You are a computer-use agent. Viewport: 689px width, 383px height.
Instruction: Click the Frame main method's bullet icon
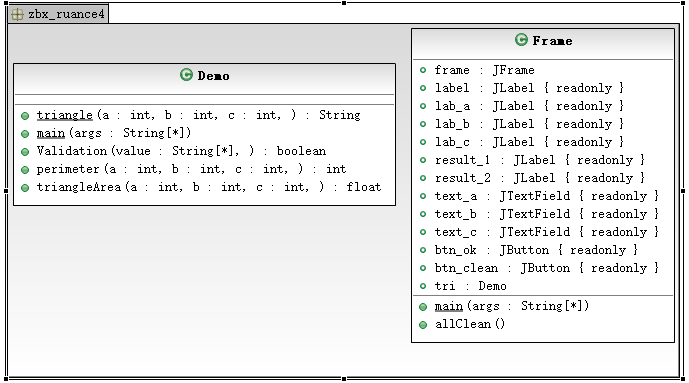(x=423, y=307)
